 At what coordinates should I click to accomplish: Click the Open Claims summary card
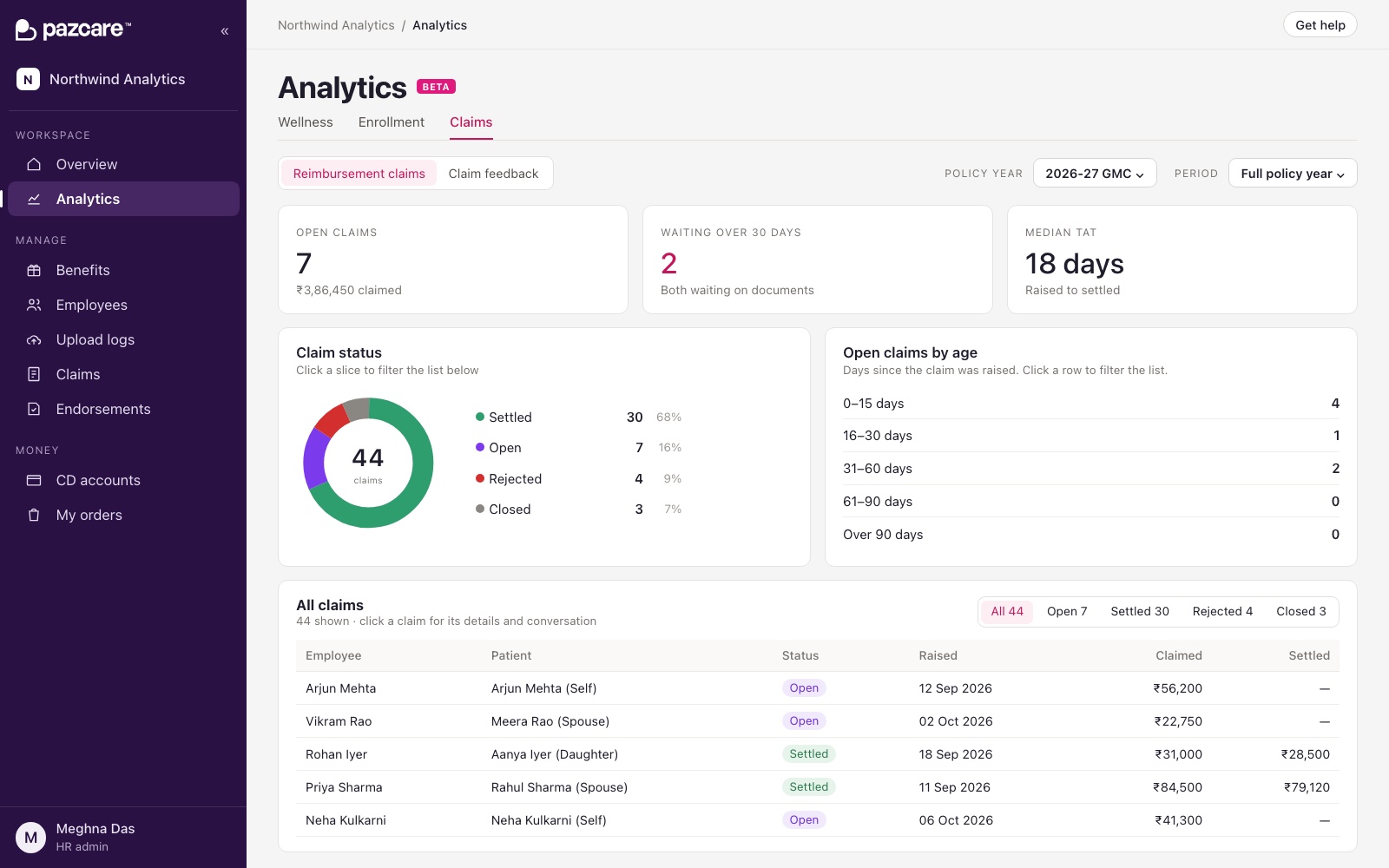(x=453, y=260)
